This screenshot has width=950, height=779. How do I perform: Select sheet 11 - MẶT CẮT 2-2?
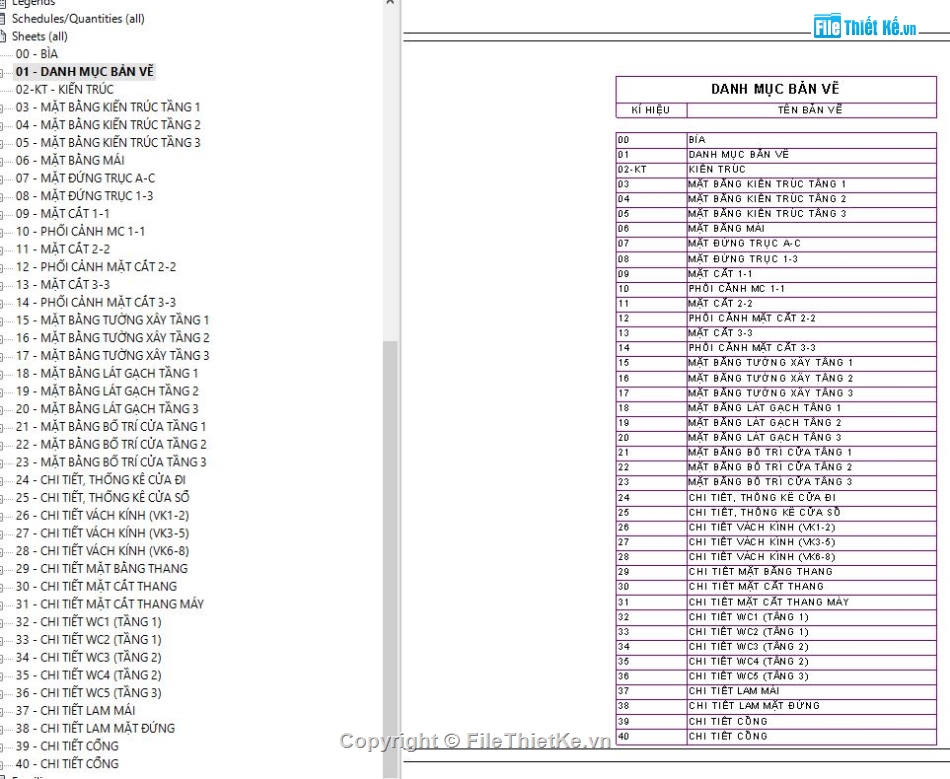coord(62,249)
